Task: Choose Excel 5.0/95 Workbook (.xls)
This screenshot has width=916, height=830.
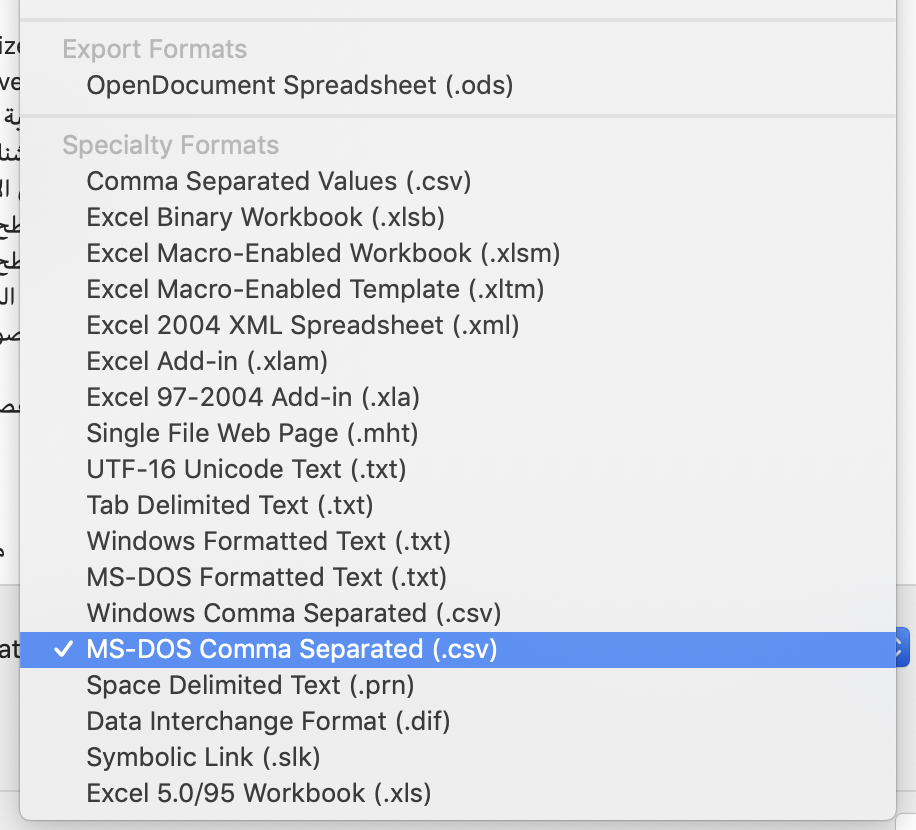Action: pos(259,793)
